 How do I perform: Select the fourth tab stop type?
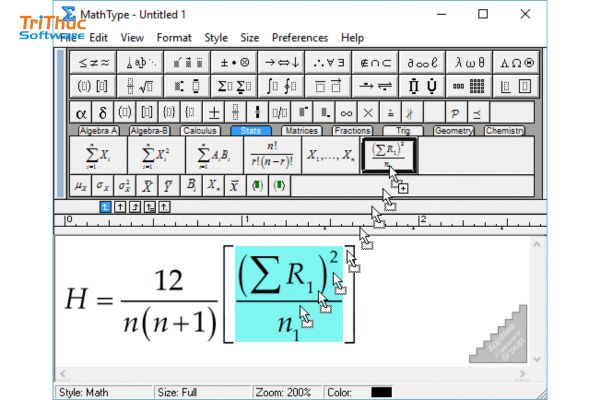[x=150, y=207]
